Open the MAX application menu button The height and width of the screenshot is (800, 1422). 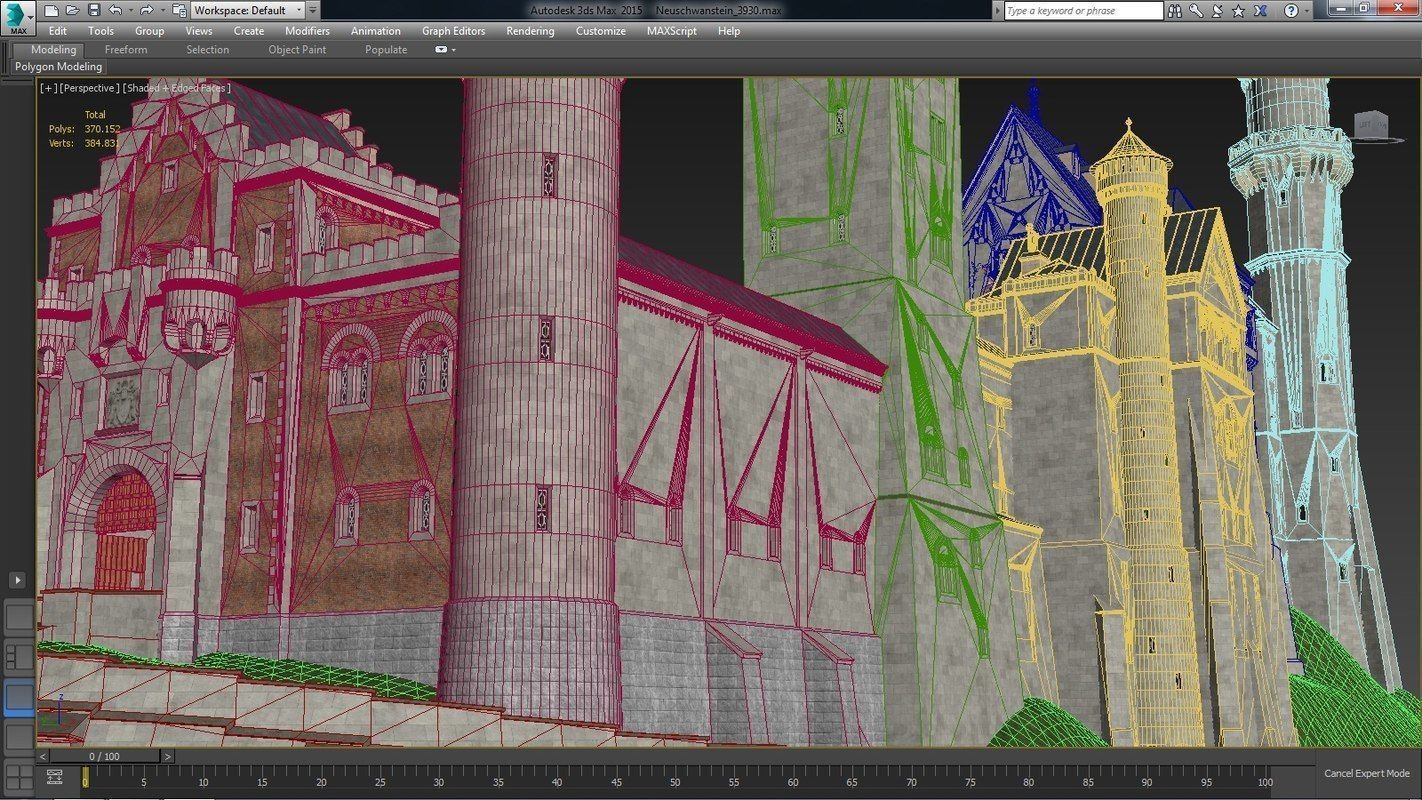coord(18,17)
